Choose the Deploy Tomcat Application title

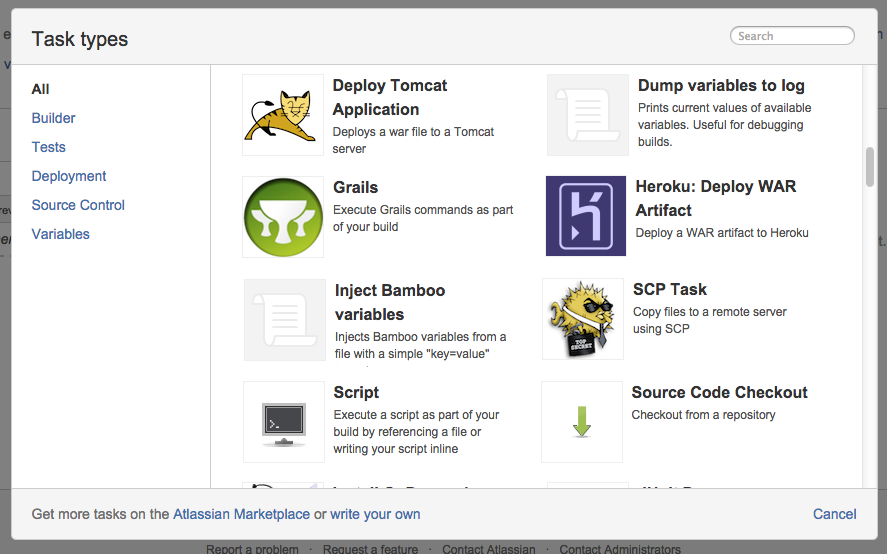point(390,97)
